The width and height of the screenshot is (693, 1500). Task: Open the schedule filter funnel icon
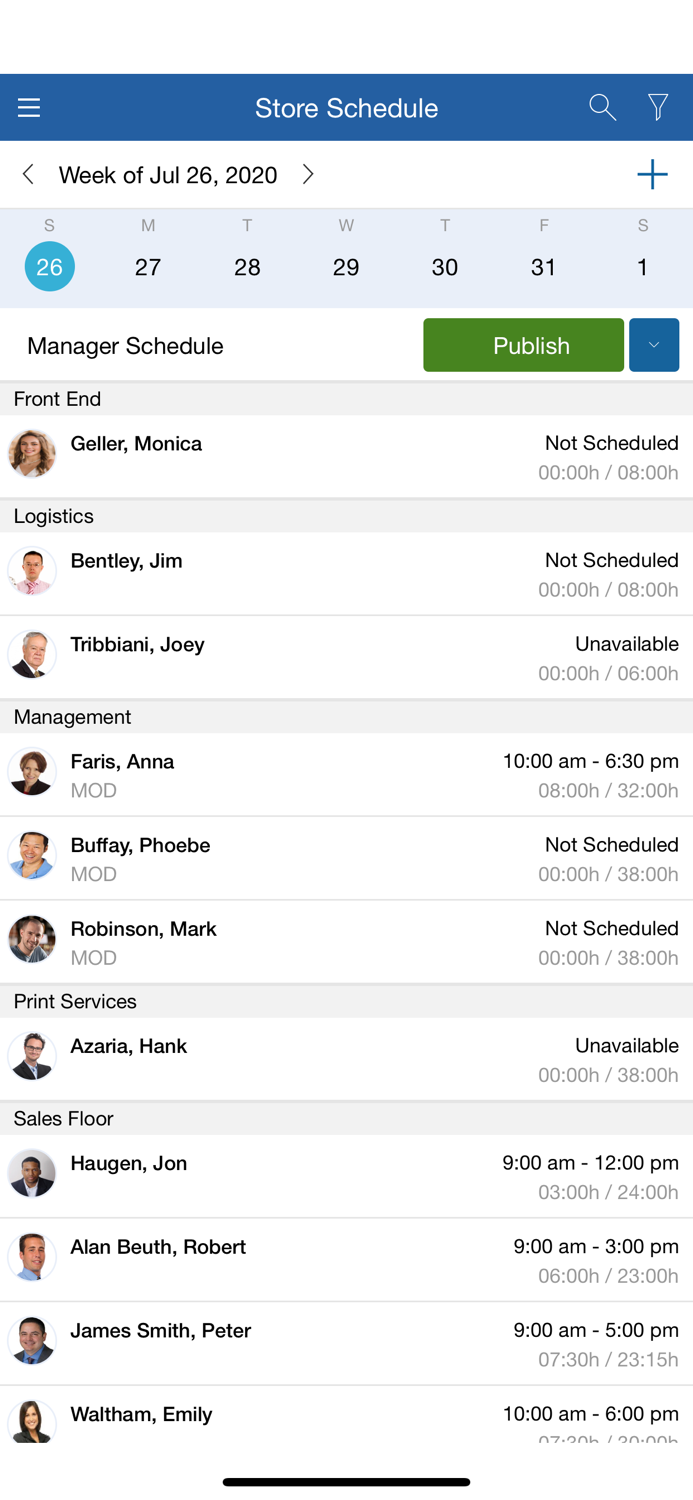coord(658,107)
